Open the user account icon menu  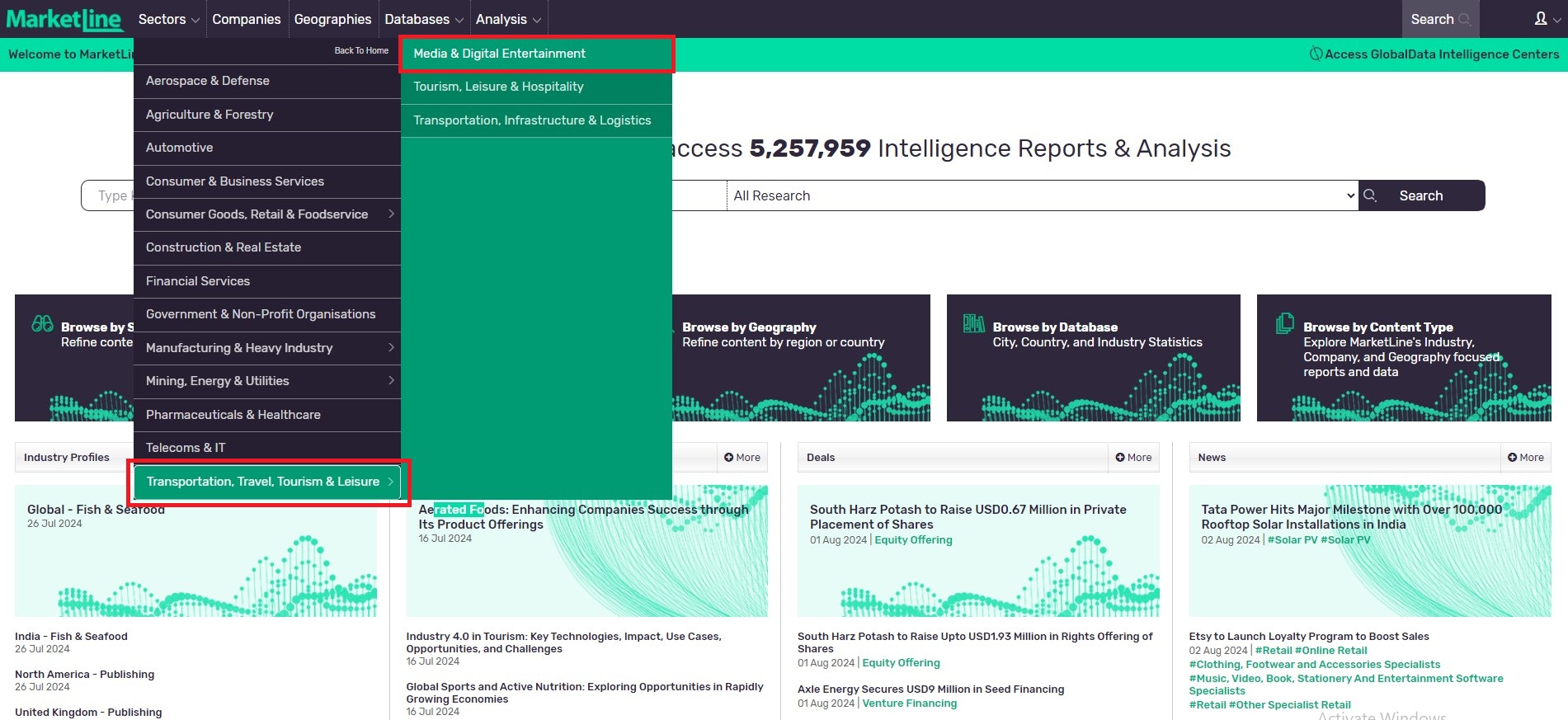tap(1540, 19)
